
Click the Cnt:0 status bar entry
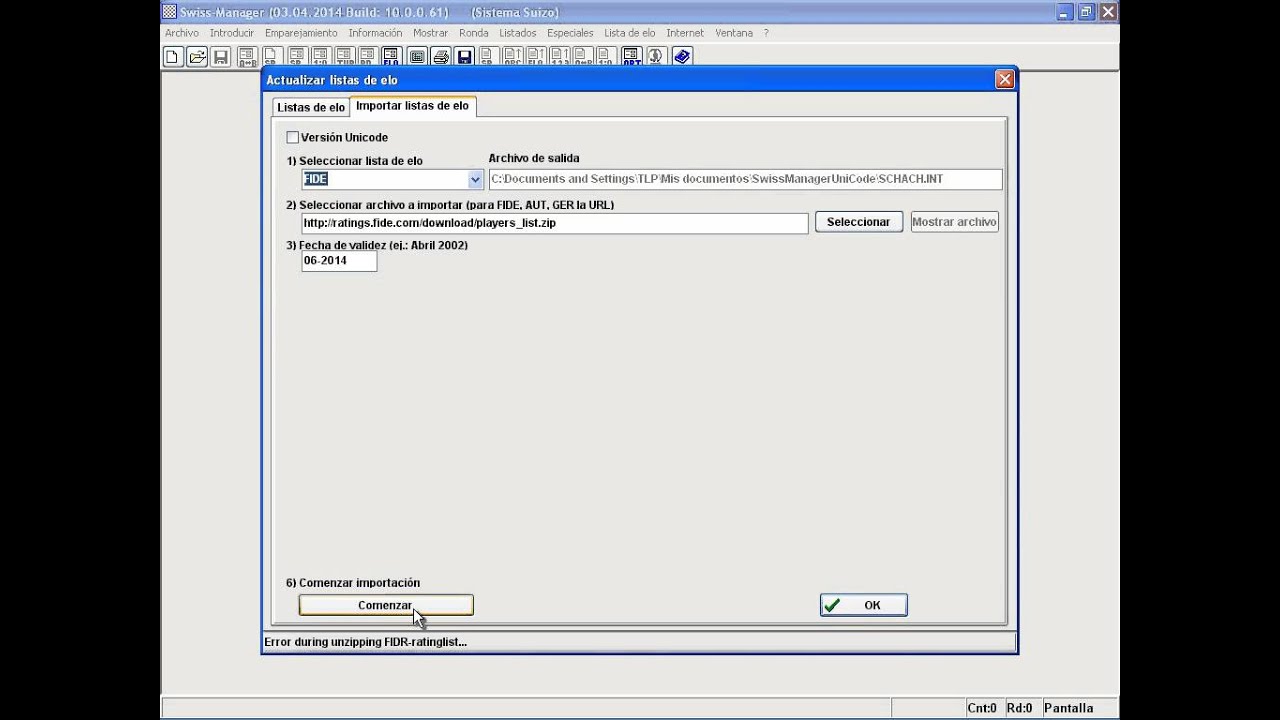coord(982,708)
